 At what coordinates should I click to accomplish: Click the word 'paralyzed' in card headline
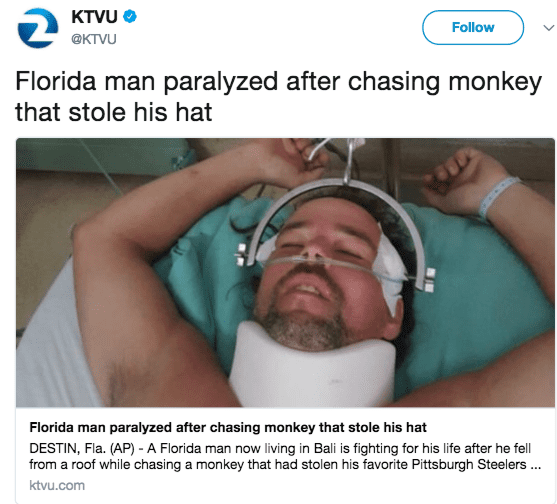tap(140, 428)
